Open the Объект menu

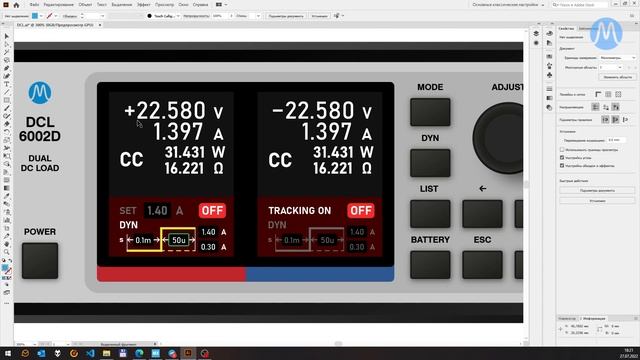(x=85, y=5)
